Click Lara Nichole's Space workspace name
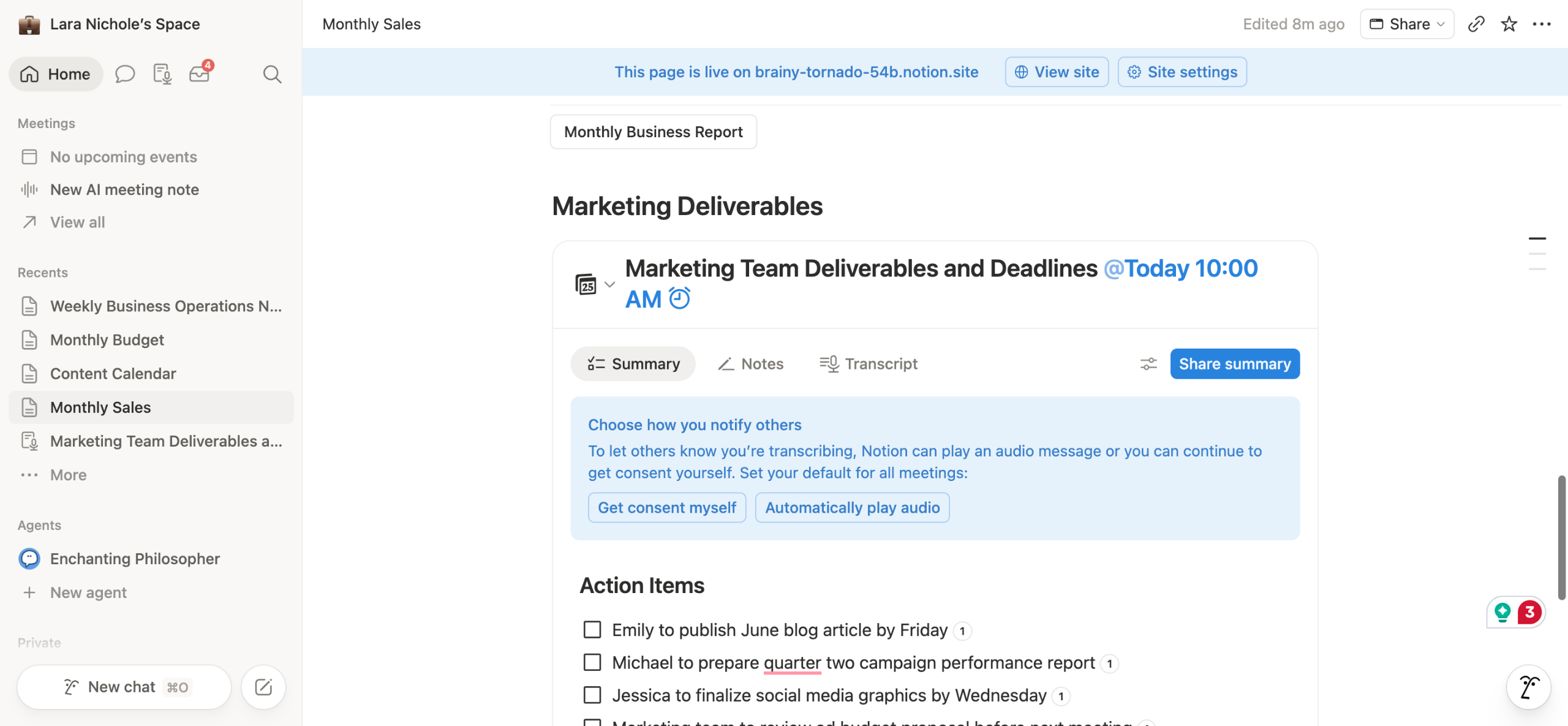 click(x=125, y=24)
